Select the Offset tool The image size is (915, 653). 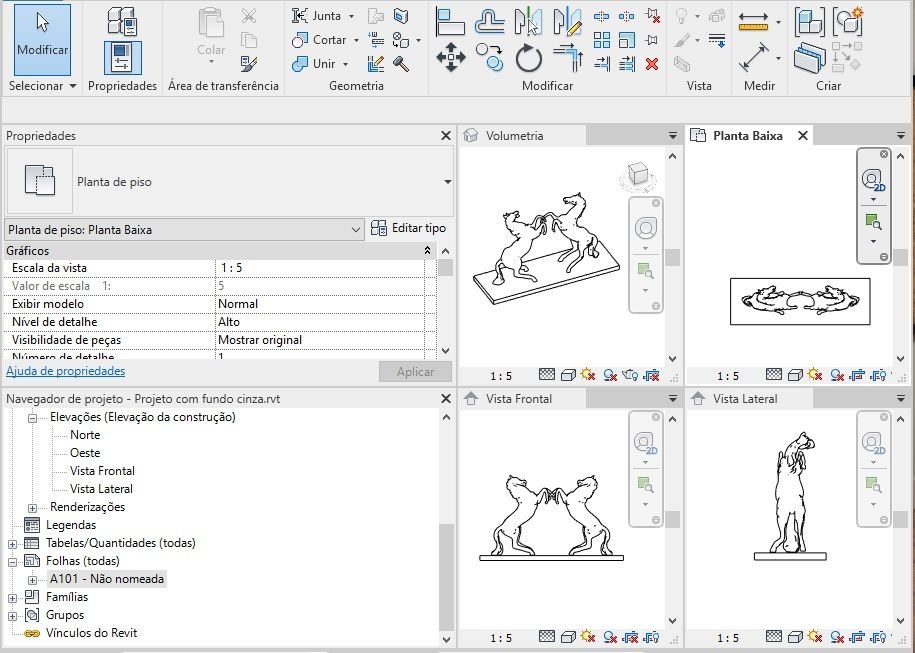coord(490,22)
